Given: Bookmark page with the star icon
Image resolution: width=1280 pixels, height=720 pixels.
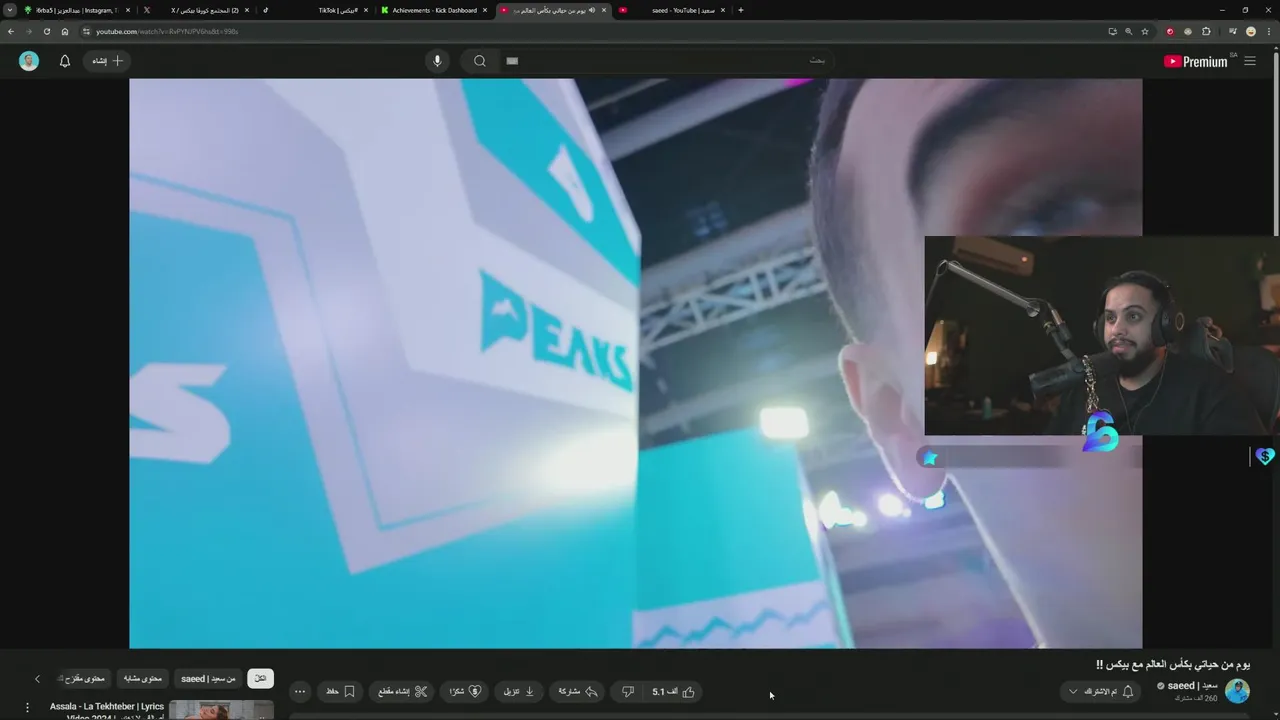Looking at the screenshot, I should (x=1145, y=31).
